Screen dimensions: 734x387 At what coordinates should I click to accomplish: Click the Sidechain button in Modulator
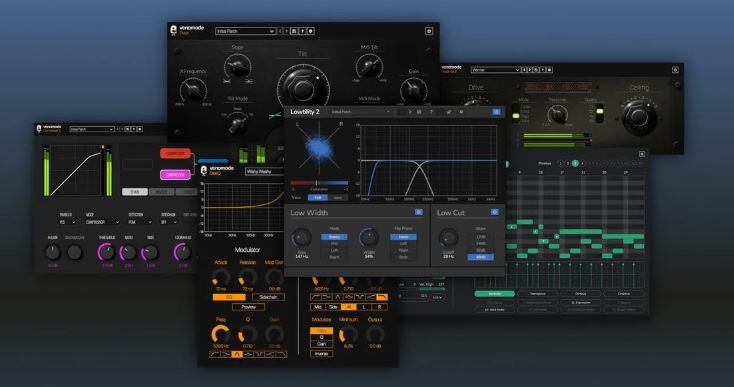[268, 297]
